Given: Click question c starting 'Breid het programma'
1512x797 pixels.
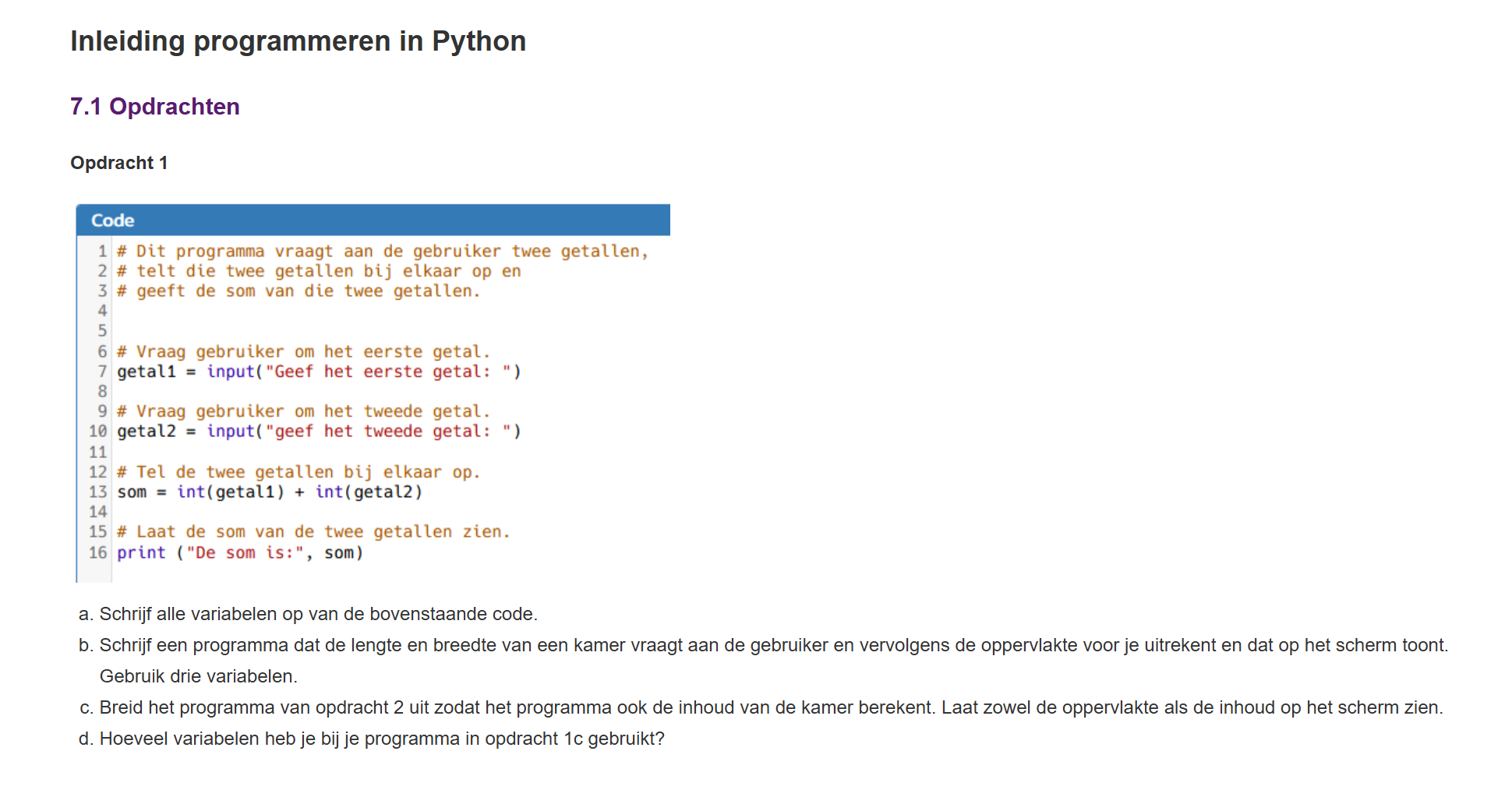Looking at the screenshot, I should click(770, 707).
